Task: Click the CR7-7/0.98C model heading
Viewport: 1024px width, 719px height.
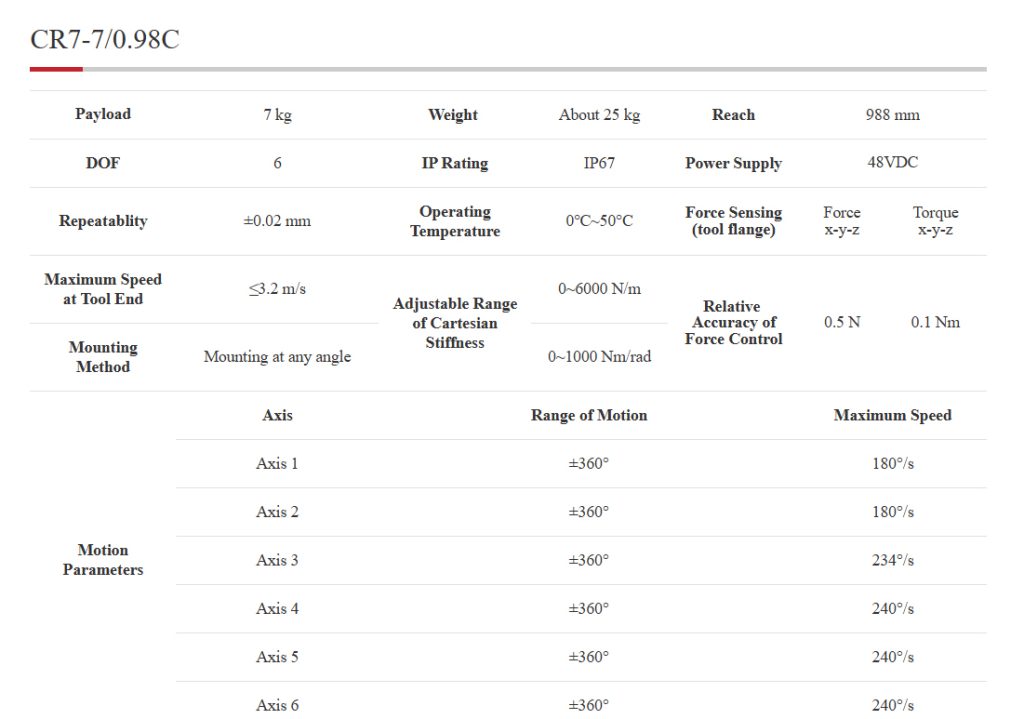Action: pyautogui.click(x=105, y=40)
